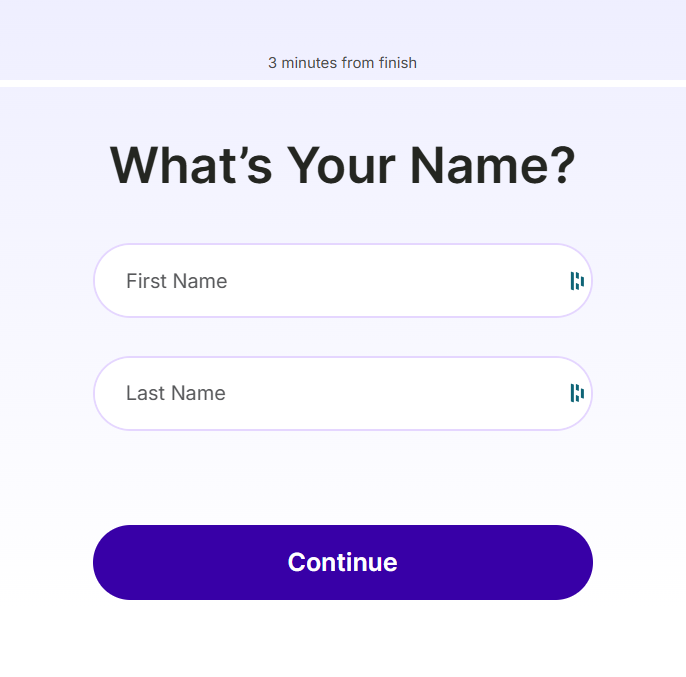This screenshot has width=686, height=677.
Task: Open Dashlane autofill for Last Name
Action: click(x=577, y=393)
